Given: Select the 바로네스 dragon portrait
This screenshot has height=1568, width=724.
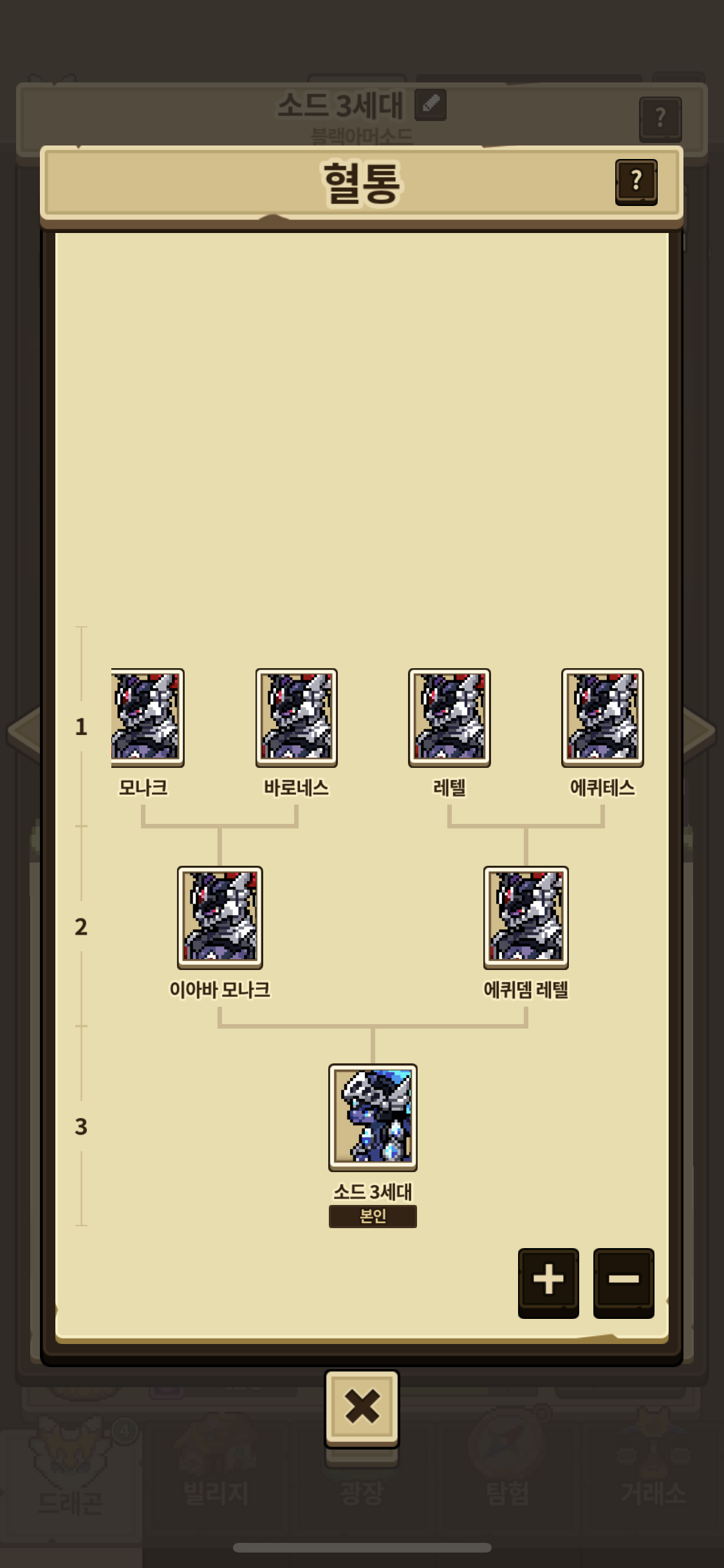Looking at the screenshot, I should point(297,717).
